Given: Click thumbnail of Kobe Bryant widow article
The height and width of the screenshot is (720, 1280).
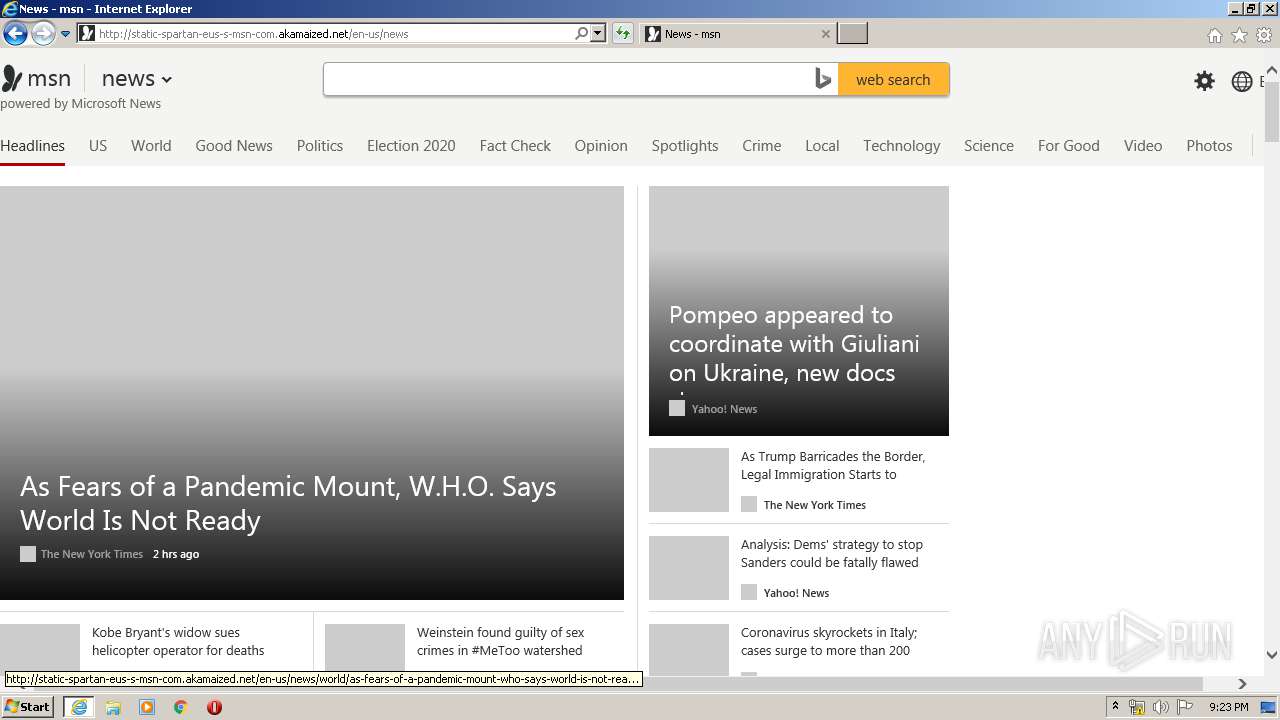Looking at the screenshot, I should click(40, 648).
